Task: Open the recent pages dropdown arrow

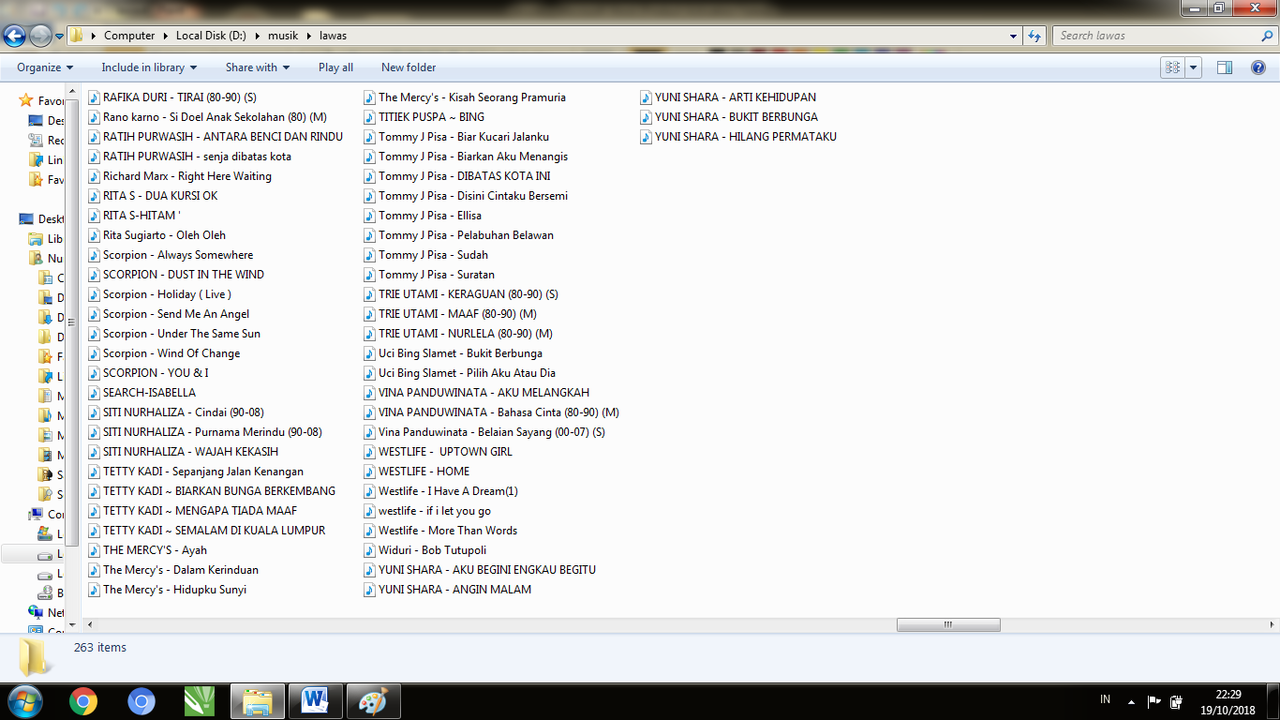Action: point(59,36)
